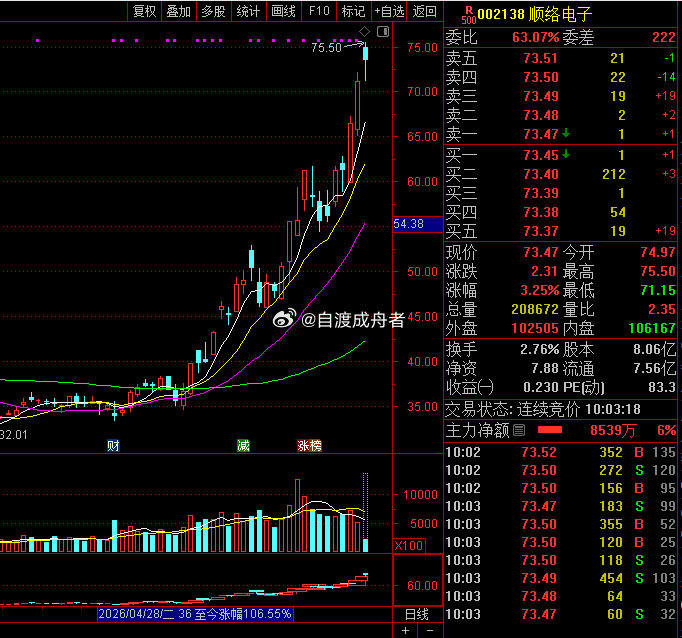
Task: Click 买一 price 73.45
Action: 541,155
